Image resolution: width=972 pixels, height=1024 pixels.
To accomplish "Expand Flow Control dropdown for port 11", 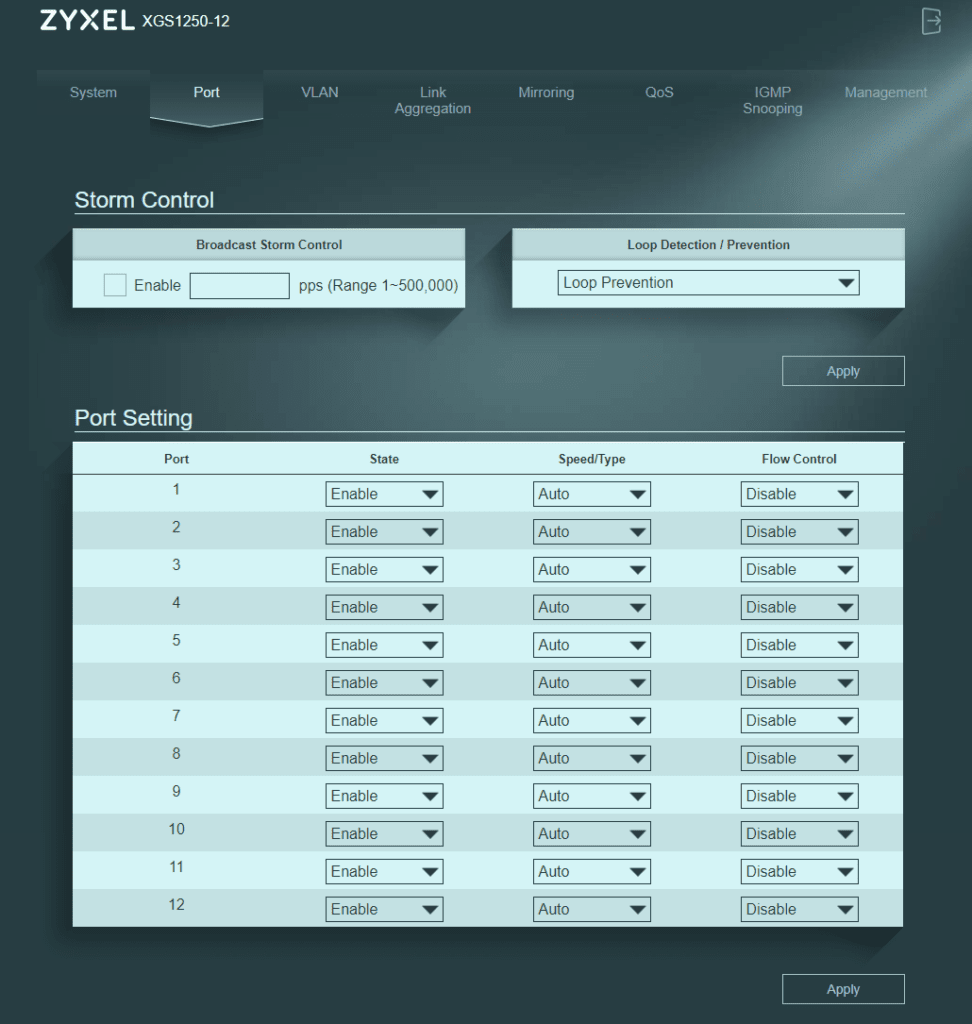I will coord(799,872).
